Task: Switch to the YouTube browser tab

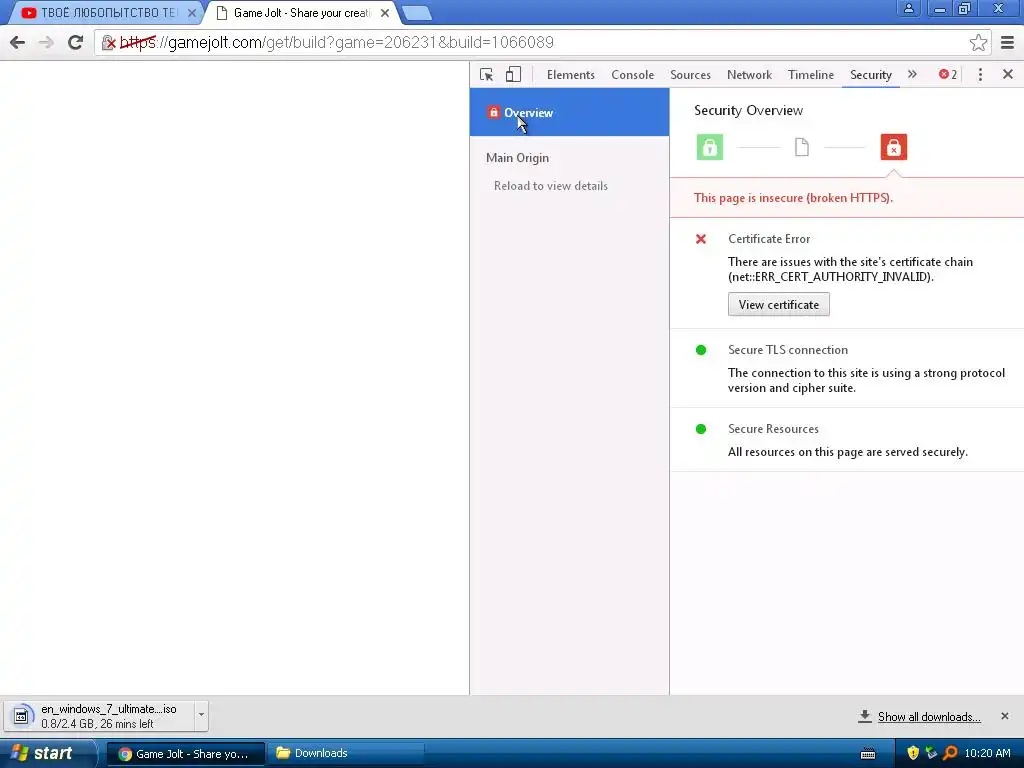Action: tap(108, 12)
